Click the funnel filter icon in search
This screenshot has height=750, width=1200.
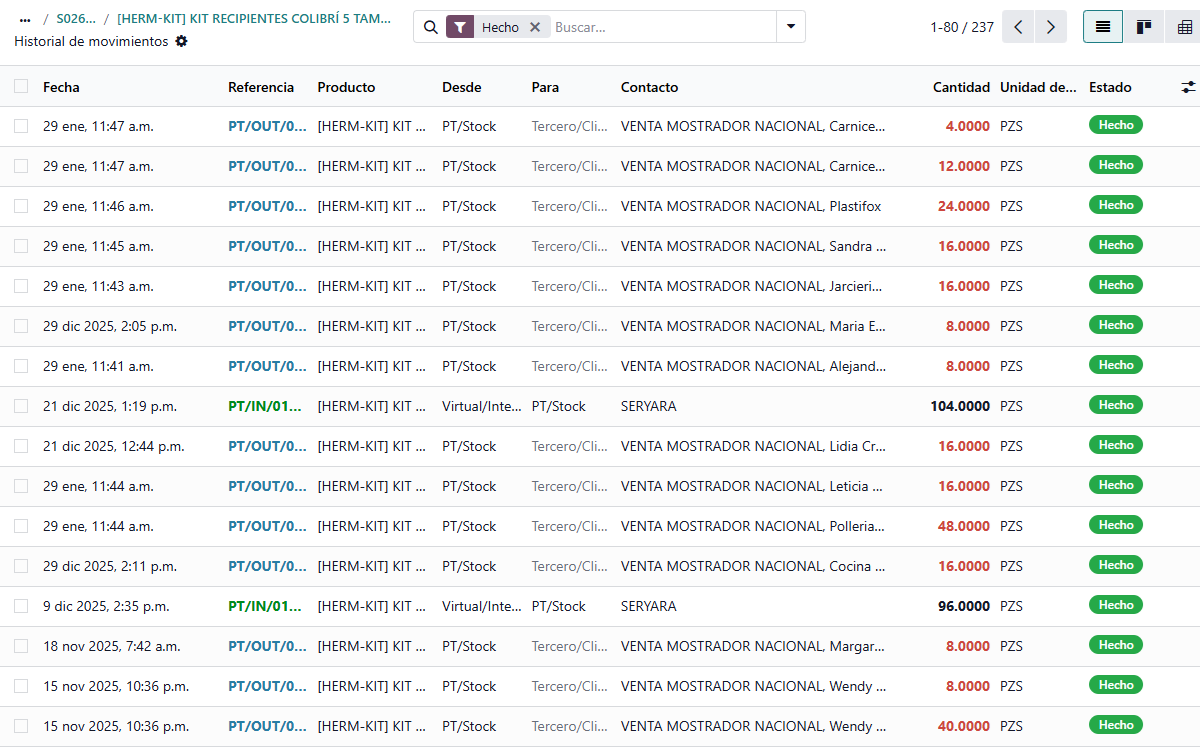pos(459,27)
